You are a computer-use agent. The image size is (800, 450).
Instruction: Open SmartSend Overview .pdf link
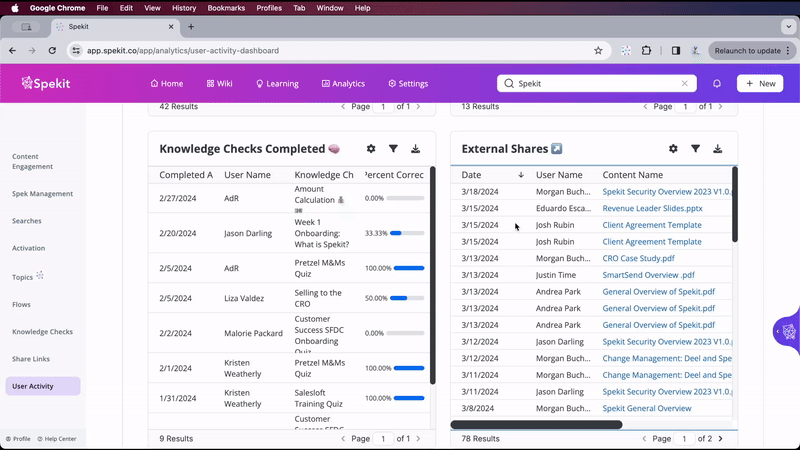tap(648, 275)
